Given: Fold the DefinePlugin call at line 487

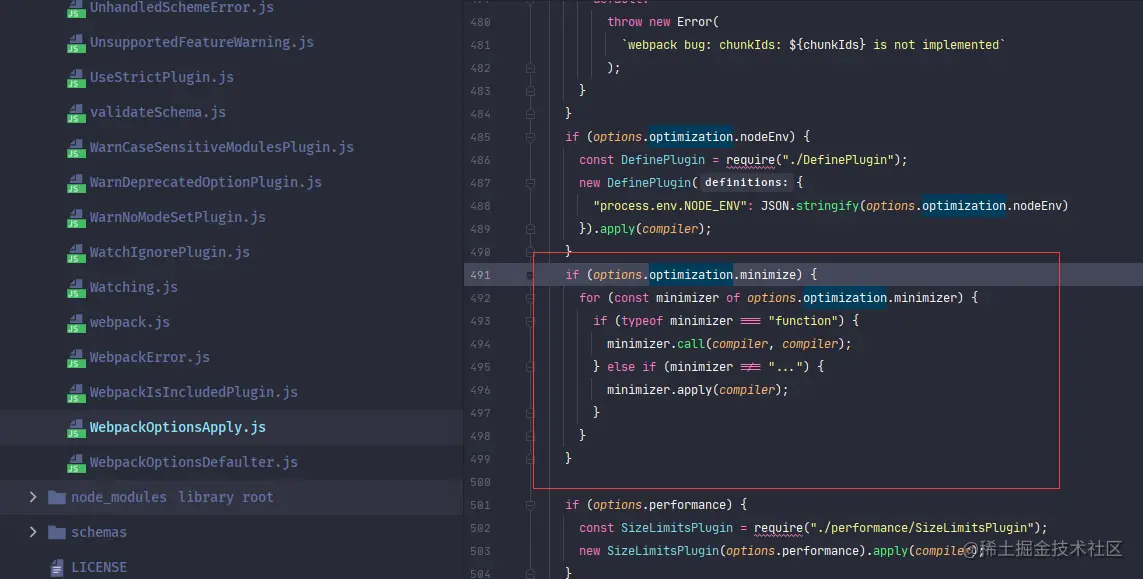Looking at the screenshot, I should [x=530, y=183].
